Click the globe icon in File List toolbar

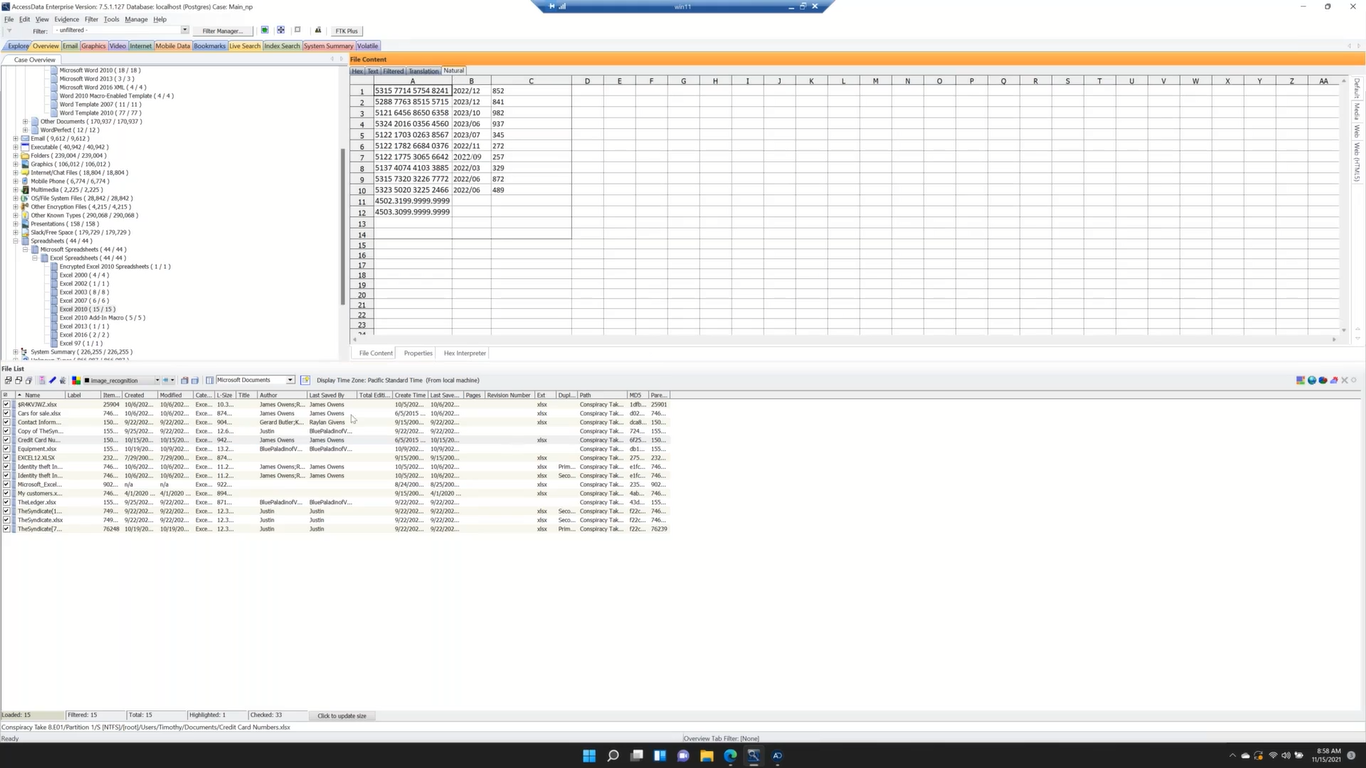click(x=1312, y=380)
